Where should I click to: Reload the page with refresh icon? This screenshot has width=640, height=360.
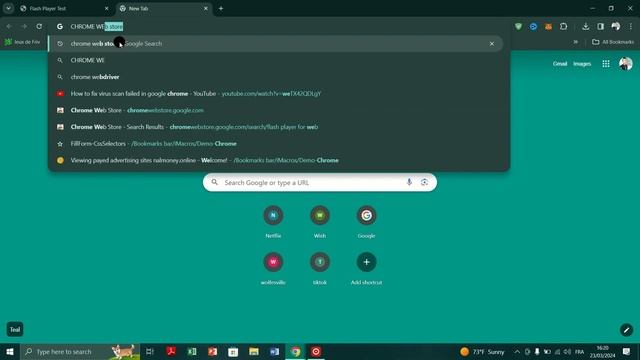[39, 27]
